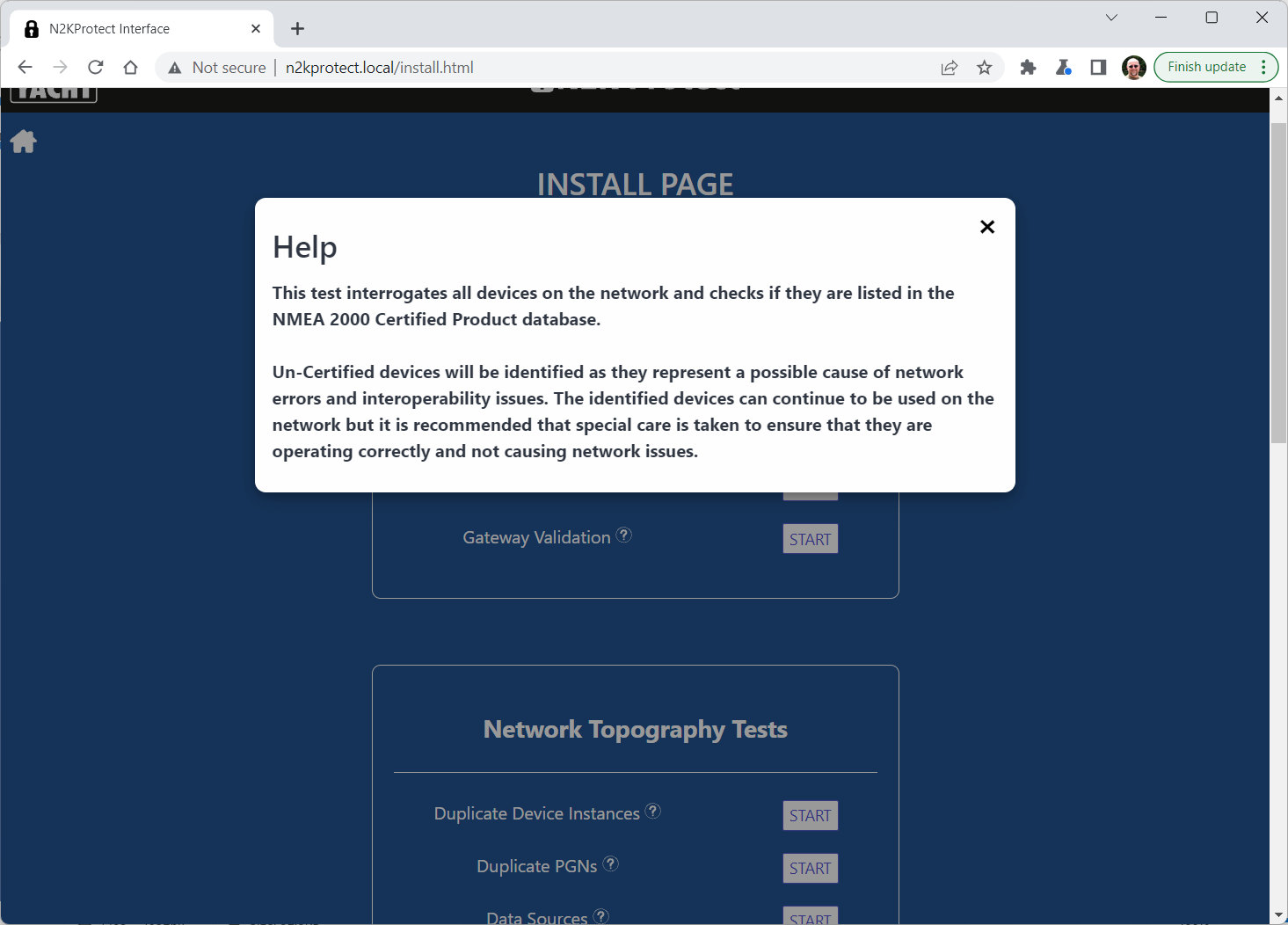The height and width of the screenshot is (925, 1288).
Task: Open Gateway Validation help icon
Action: [623, 535]
